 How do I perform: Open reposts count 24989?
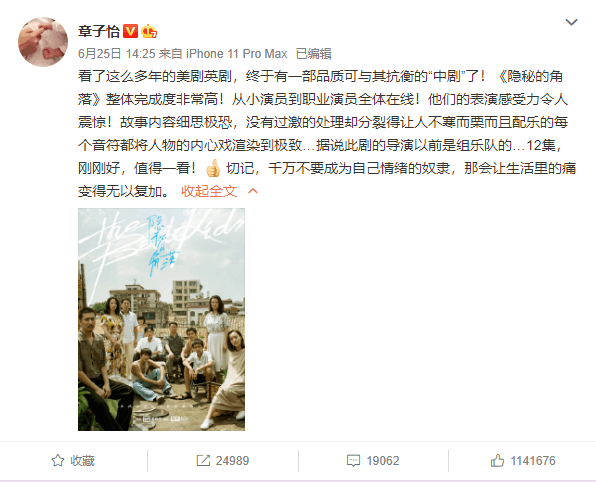(223, 461)
